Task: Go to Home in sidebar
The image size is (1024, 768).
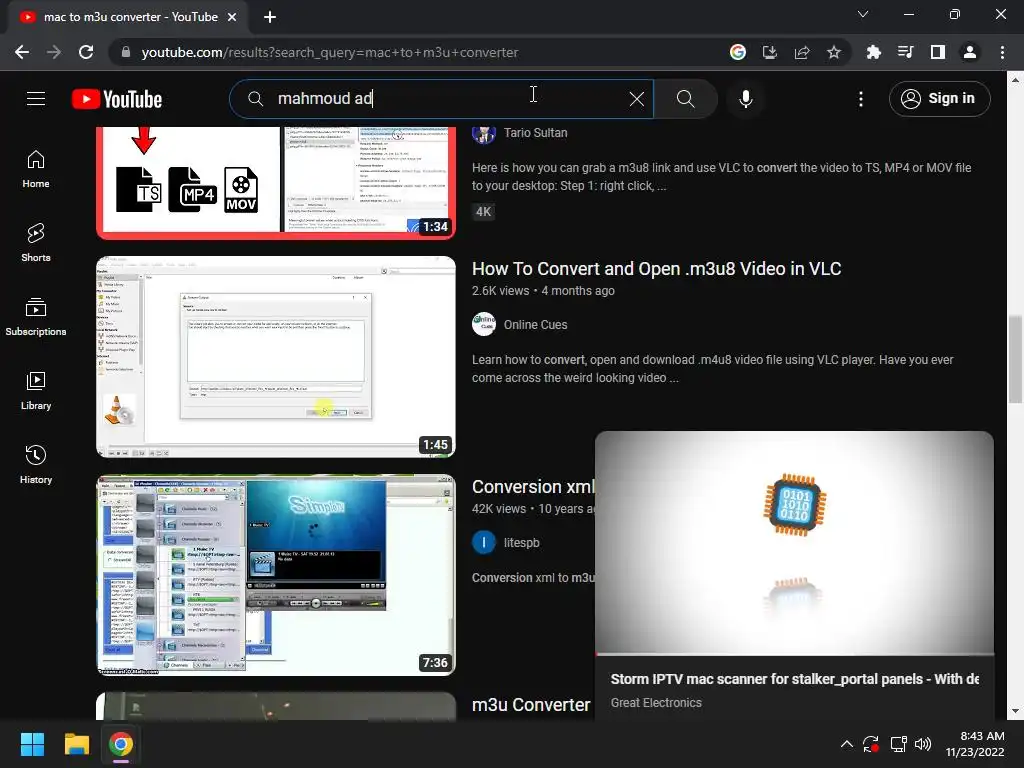Action: point(36,169)
